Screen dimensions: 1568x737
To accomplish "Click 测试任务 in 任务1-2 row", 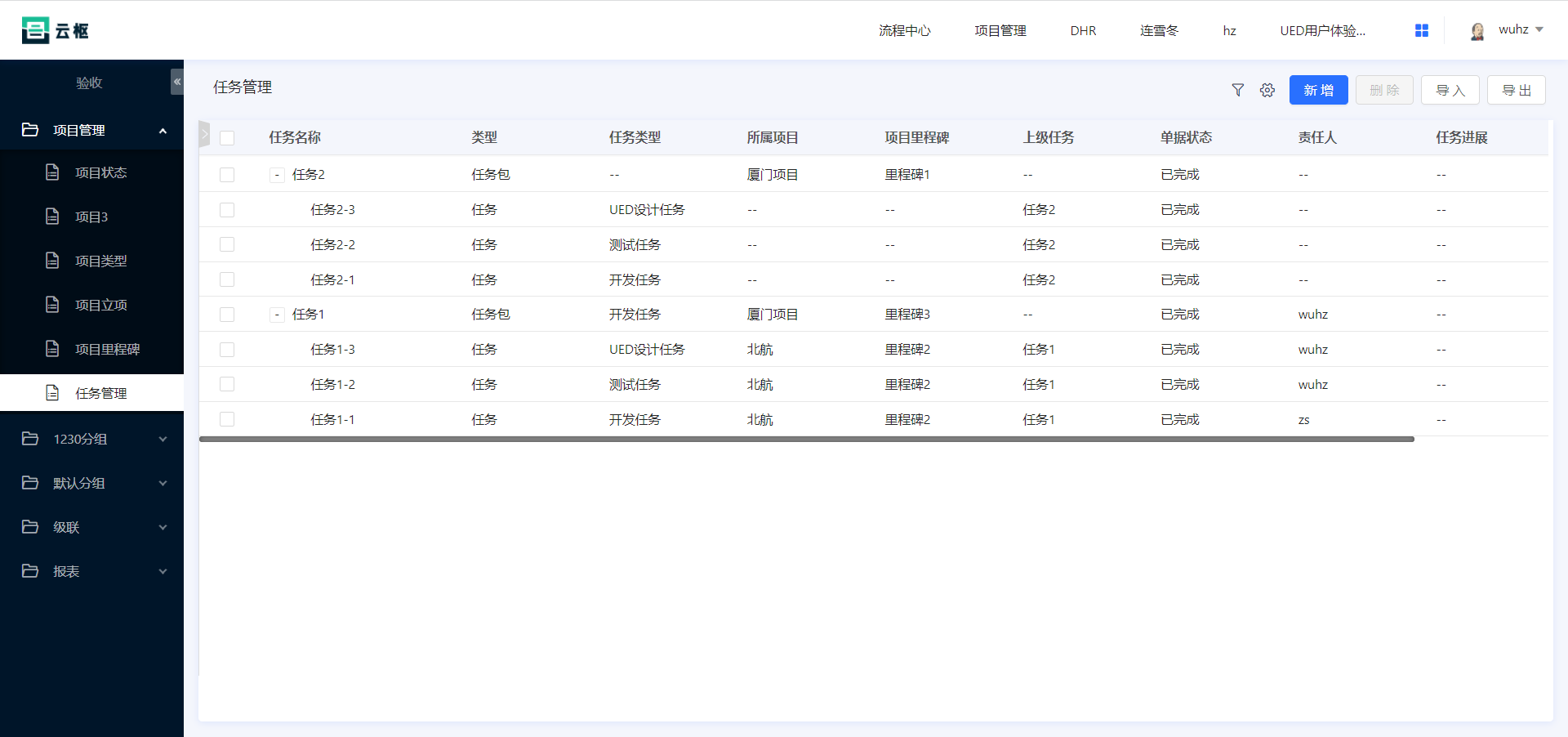I will click(x=635, y=384).
